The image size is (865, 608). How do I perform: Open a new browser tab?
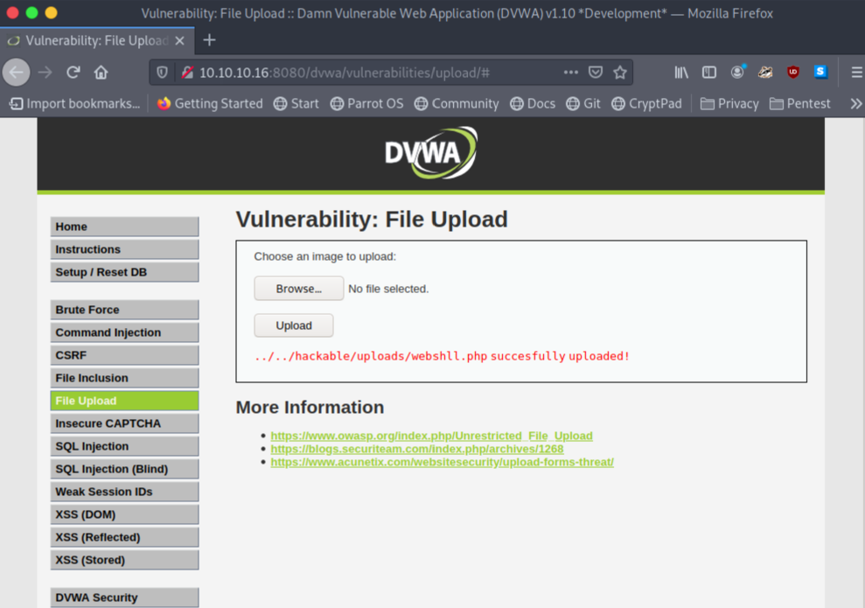(209, 40)
